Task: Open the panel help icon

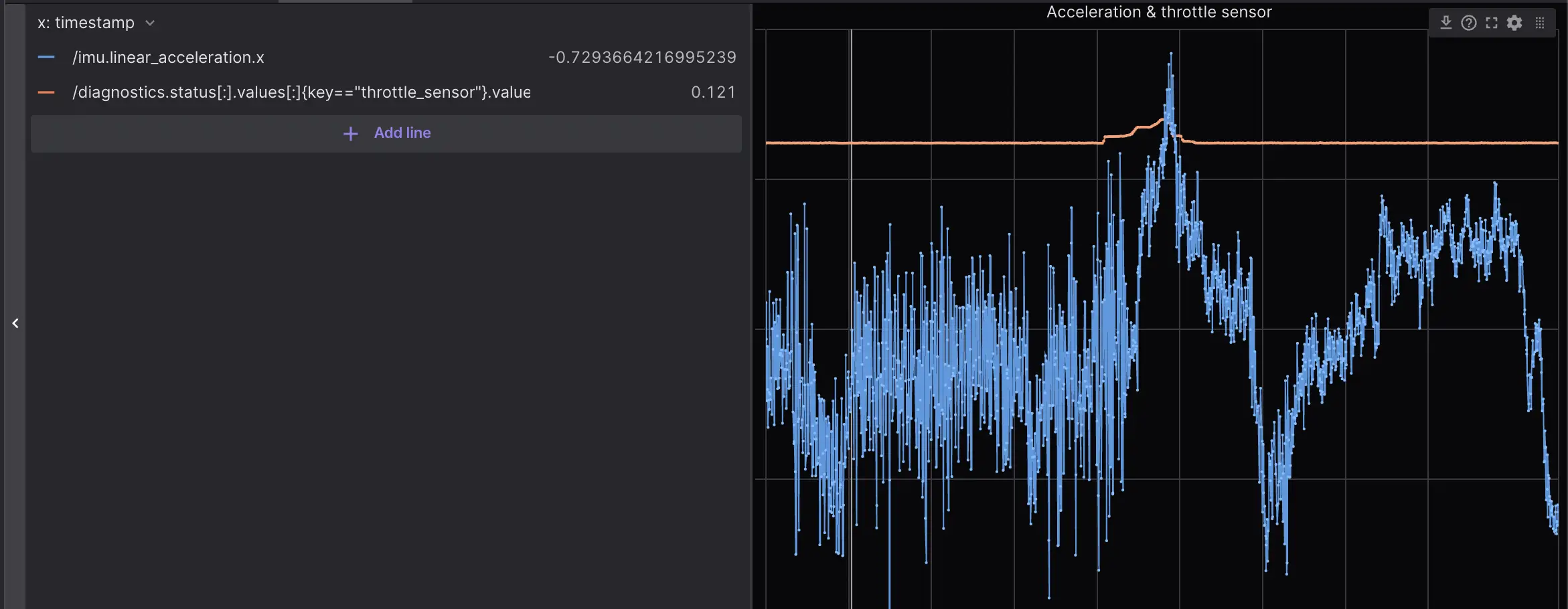Action: point(1468,23)
